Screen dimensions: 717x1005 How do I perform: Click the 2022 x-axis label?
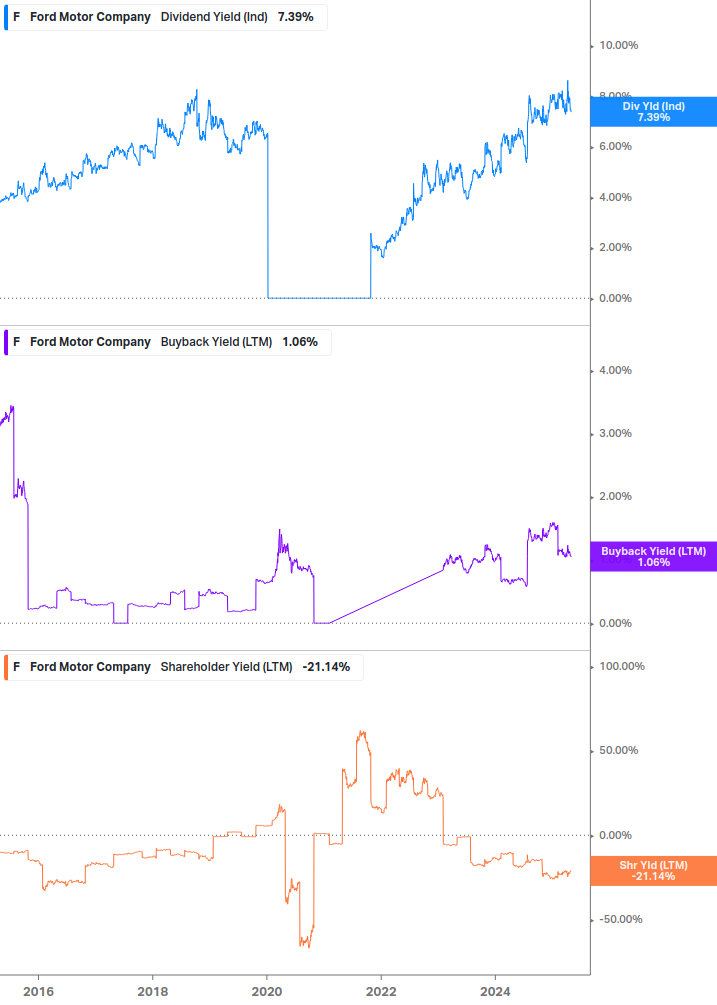click(381, 992)
